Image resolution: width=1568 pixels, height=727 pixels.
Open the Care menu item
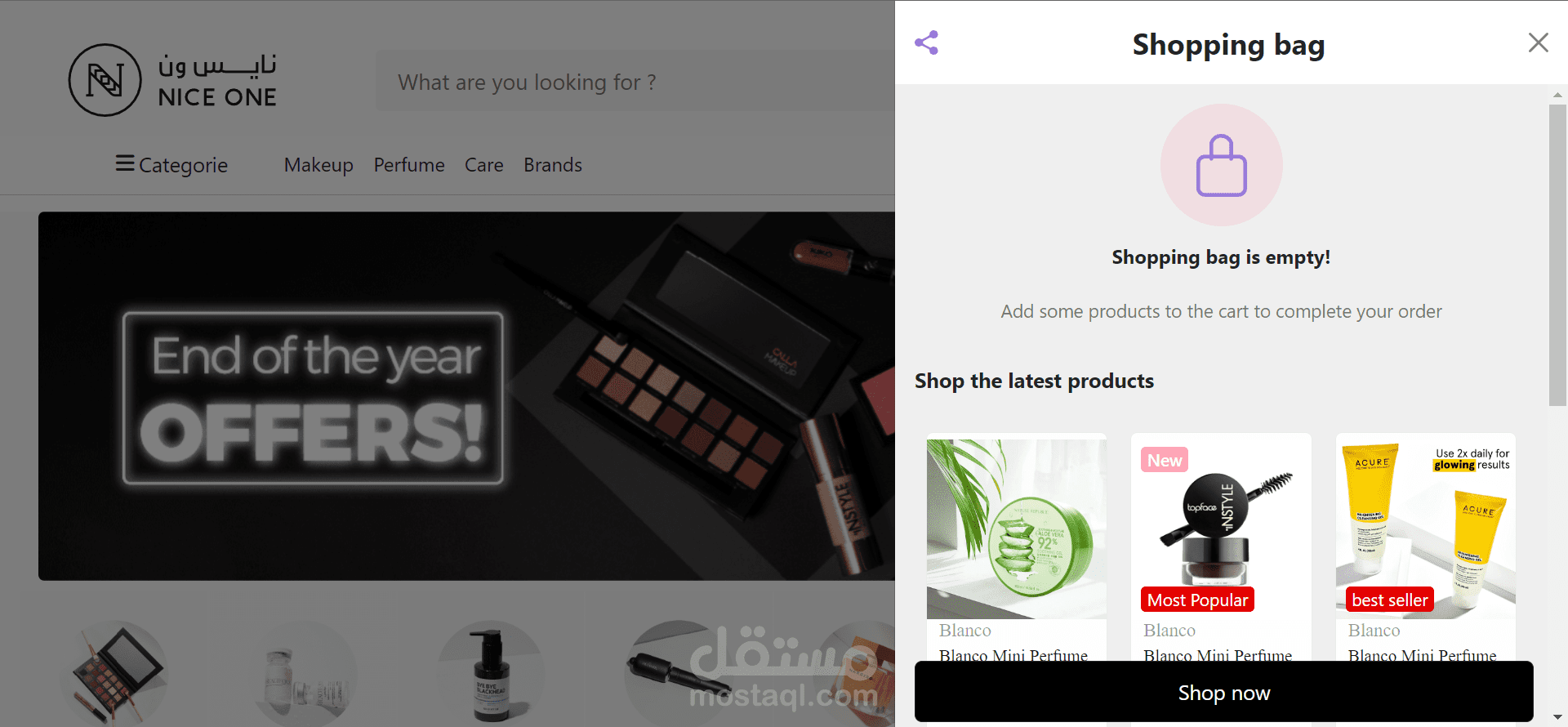coord(484,165)
